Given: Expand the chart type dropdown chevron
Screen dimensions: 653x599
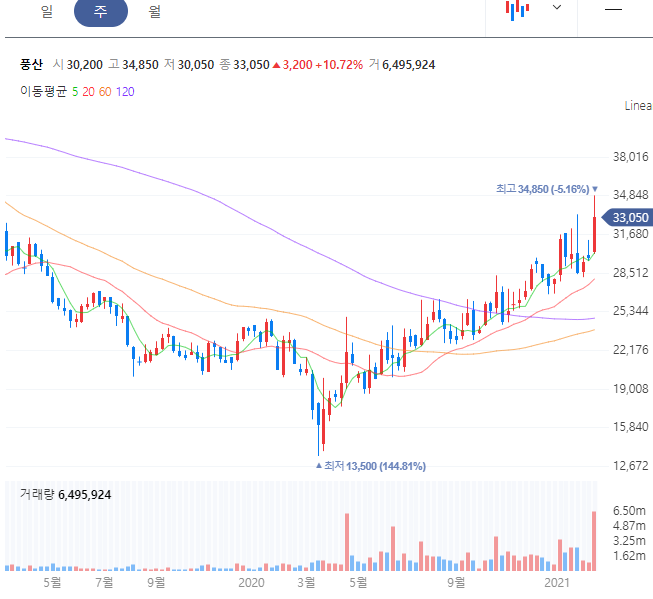Looking at the screenshot, I should point(557,7).
